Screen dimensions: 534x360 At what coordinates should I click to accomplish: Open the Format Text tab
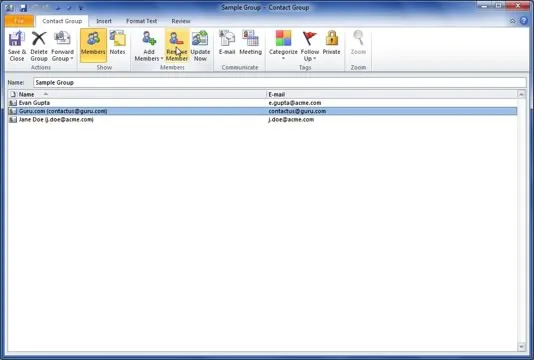[141, 21]
